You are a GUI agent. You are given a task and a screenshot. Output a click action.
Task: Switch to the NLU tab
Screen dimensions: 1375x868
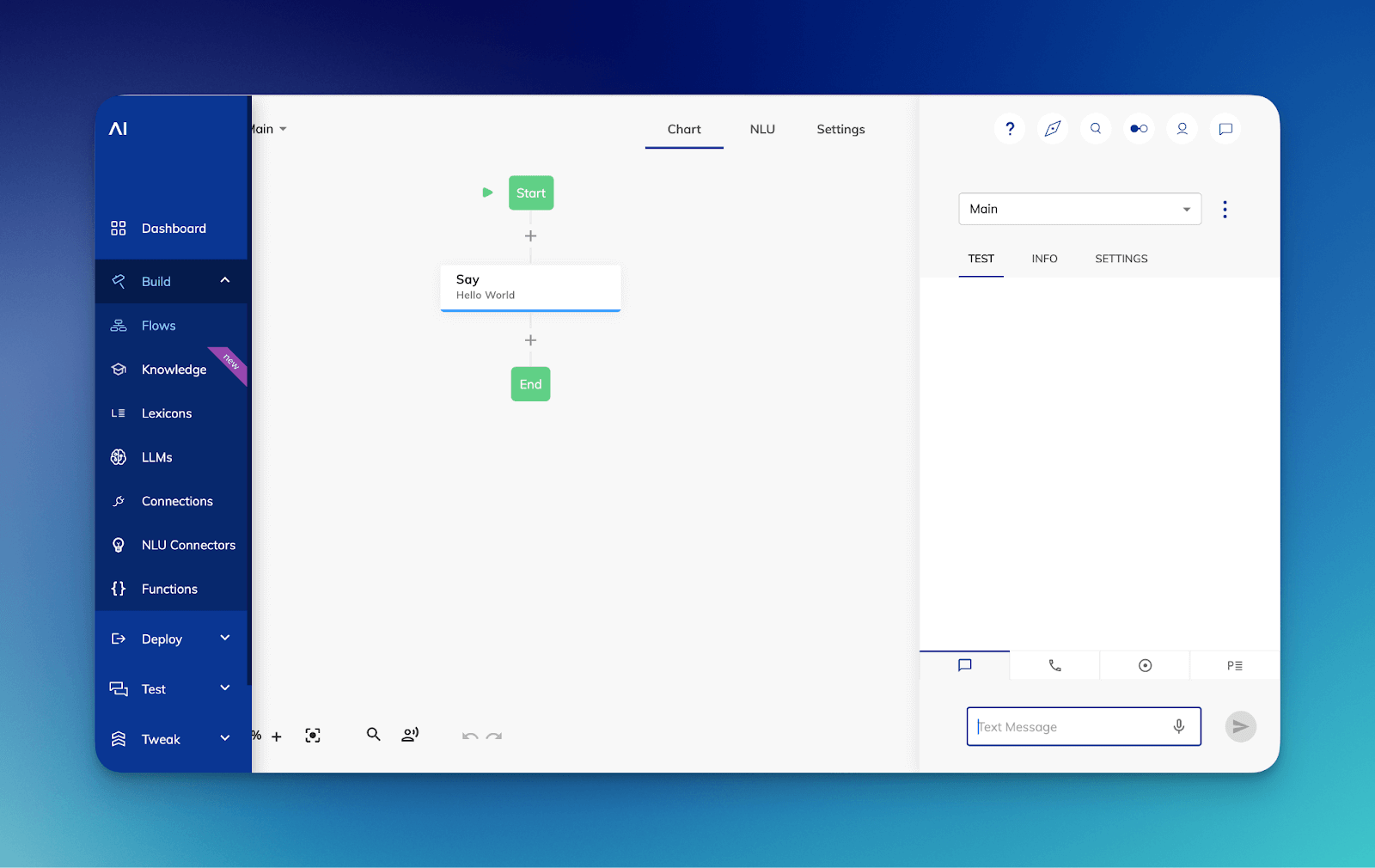pyautogui.click(x=761, y=129)
